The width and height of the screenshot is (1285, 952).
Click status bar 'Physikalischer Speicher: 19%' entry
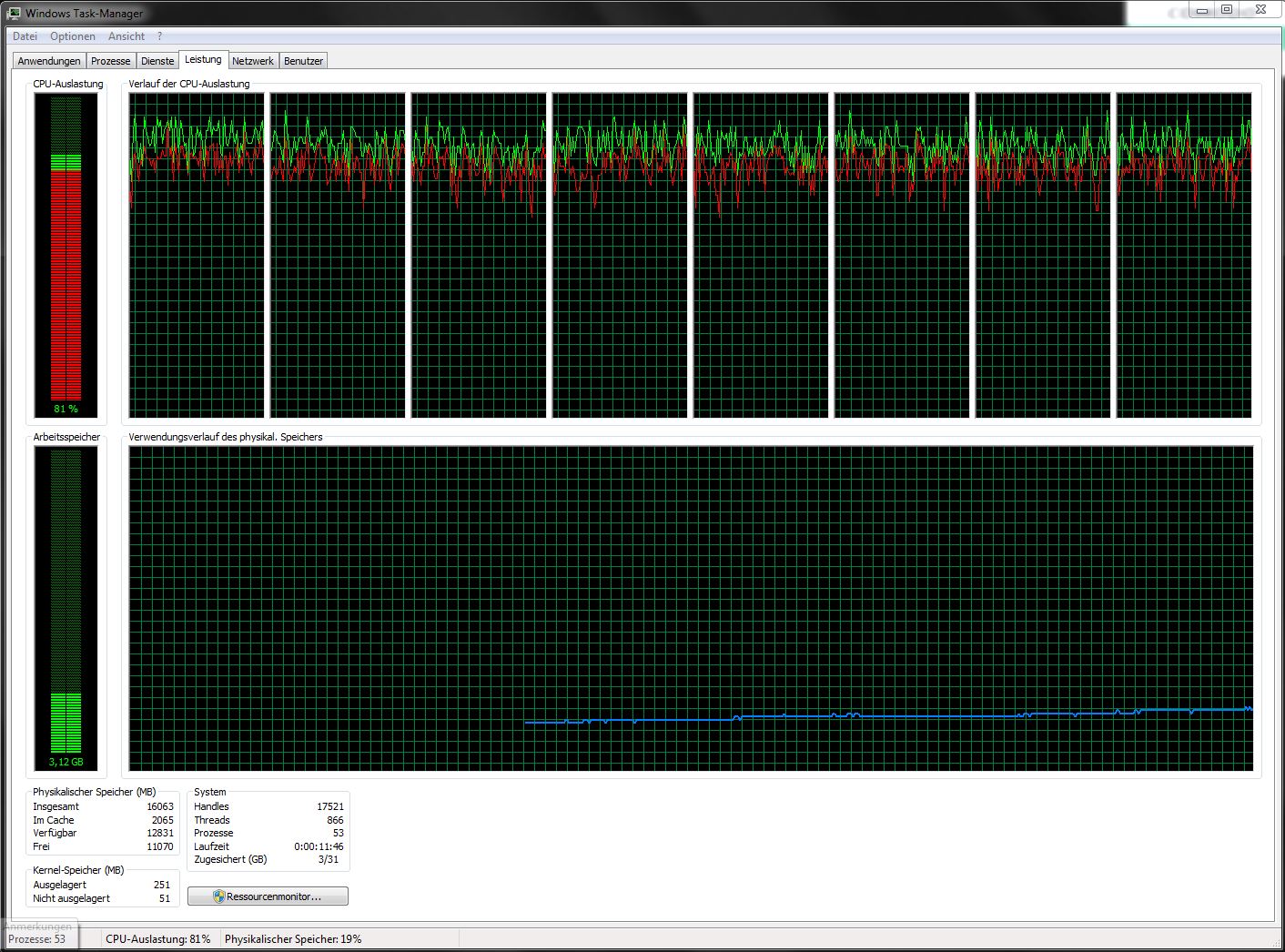click(293, 939)
